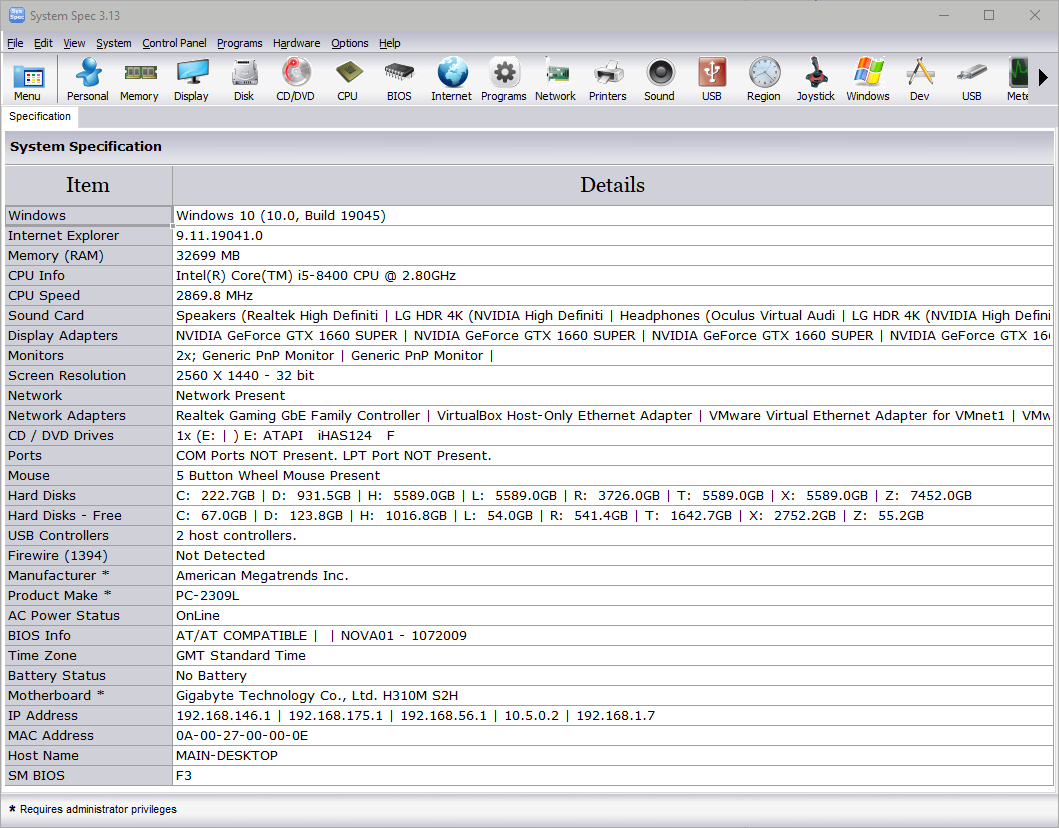Open the Options menu
This screenshot has width=1059, height=828.
click(349, 43)
